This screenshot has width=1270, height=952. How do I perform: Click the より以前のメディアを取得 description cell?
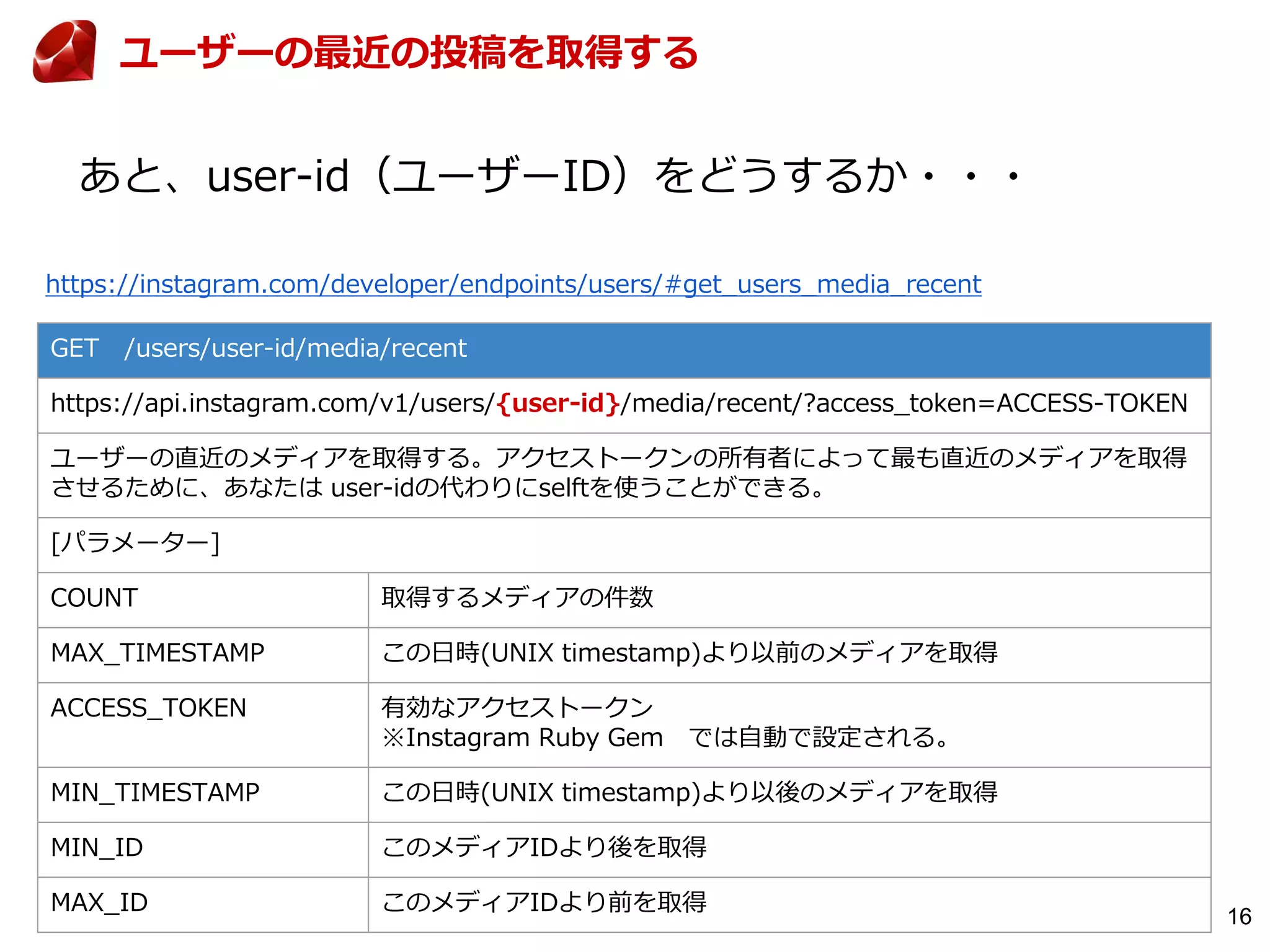789,655
